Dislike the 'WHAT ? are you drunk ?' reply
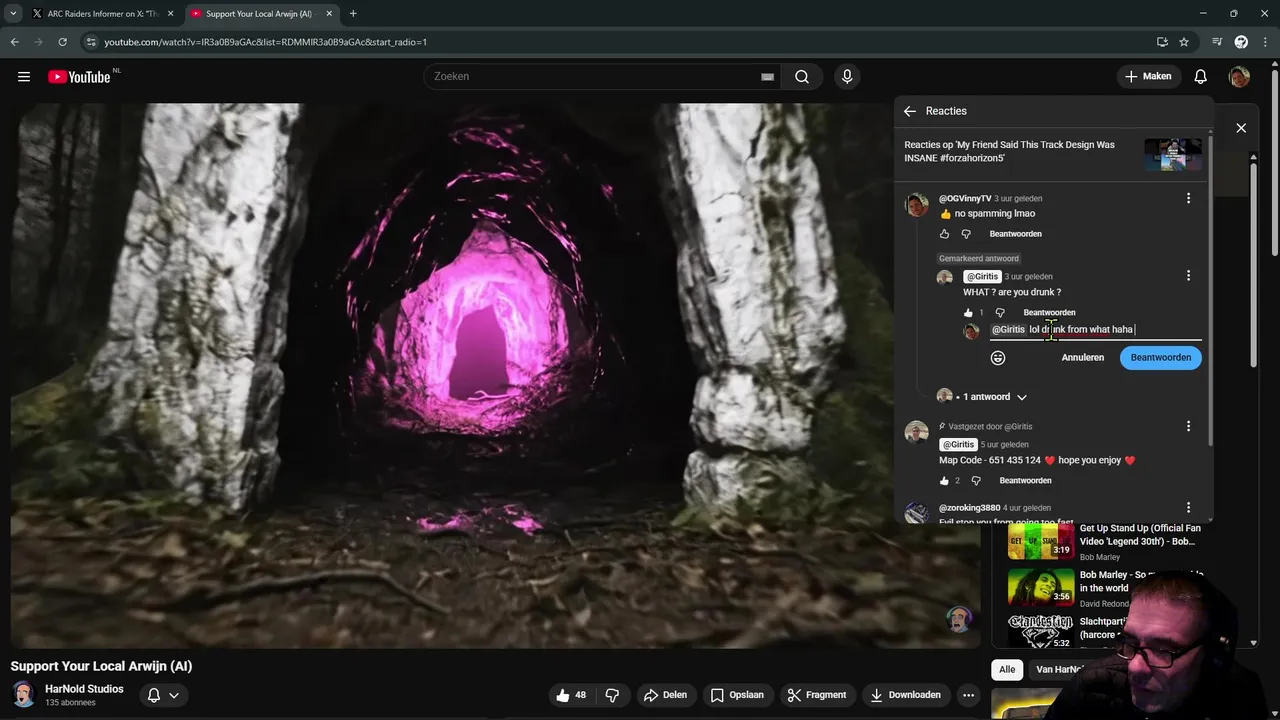The width and height of the screenshot is (1280, 720). (x=999, y=313)
